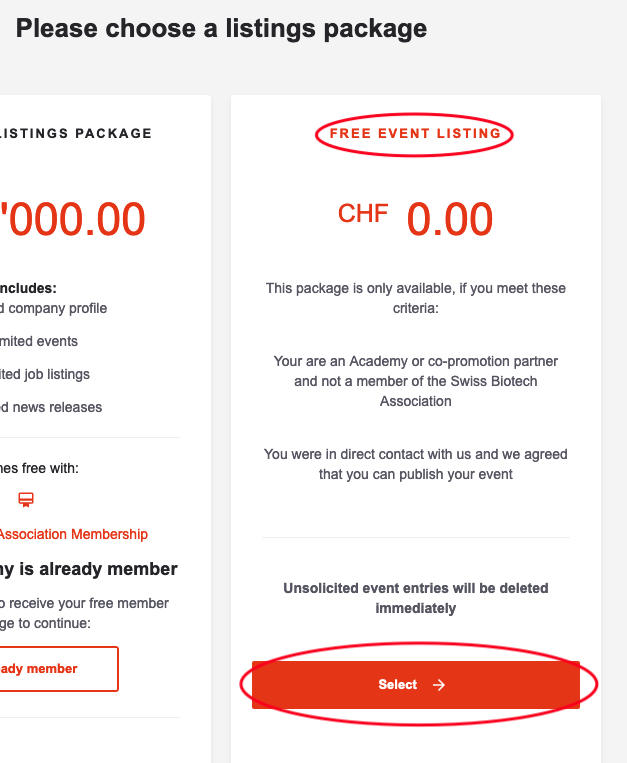
Task: Click the 'LISTINGS PACKAGE' card title
Action: (76, 133)
